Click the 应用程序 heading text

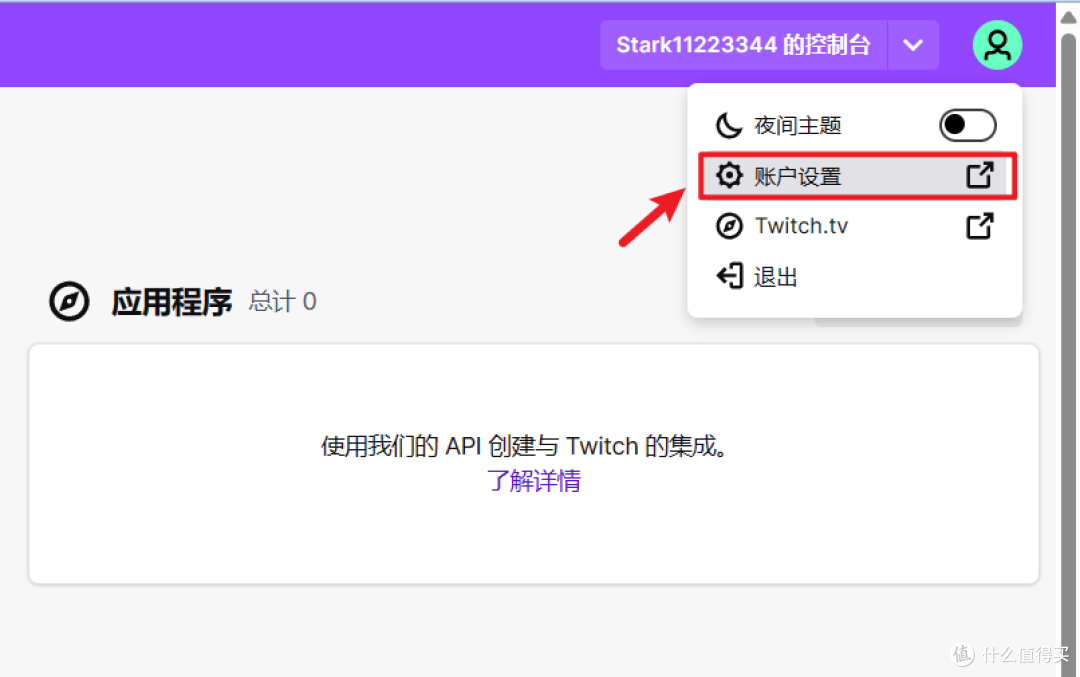pos(172,302)
